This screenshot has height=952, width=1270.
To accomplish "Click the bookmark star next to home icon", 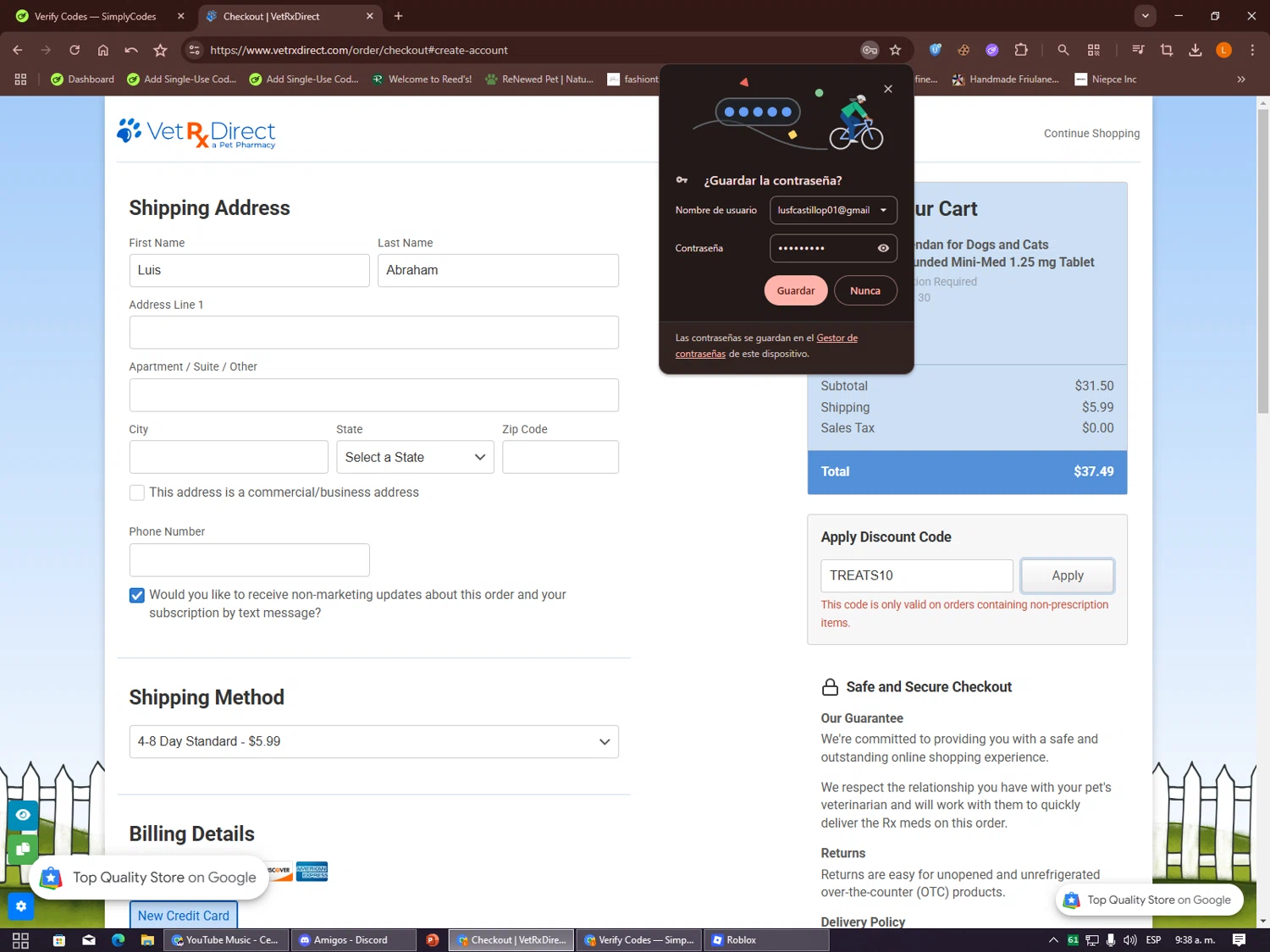I will pos(160,50).
